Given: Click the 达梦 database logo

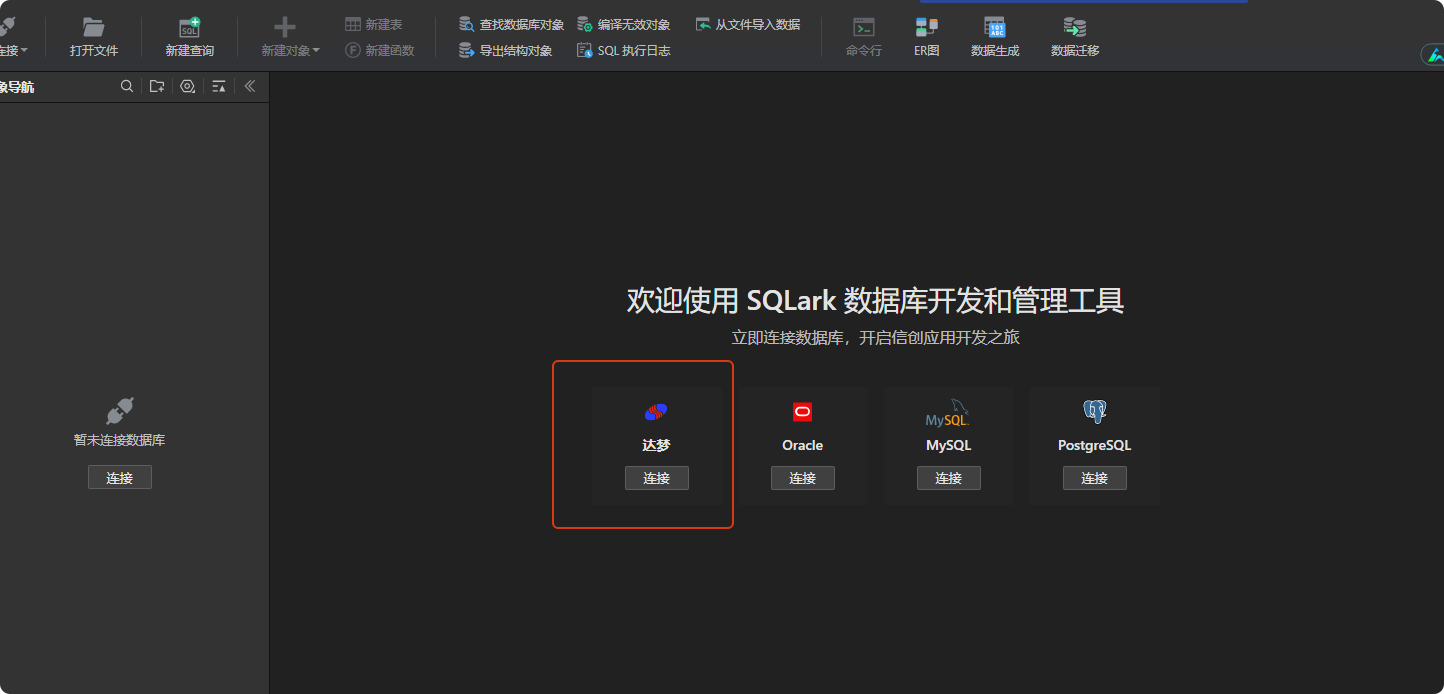Looking at the screenshot, I should coord(656,411).
